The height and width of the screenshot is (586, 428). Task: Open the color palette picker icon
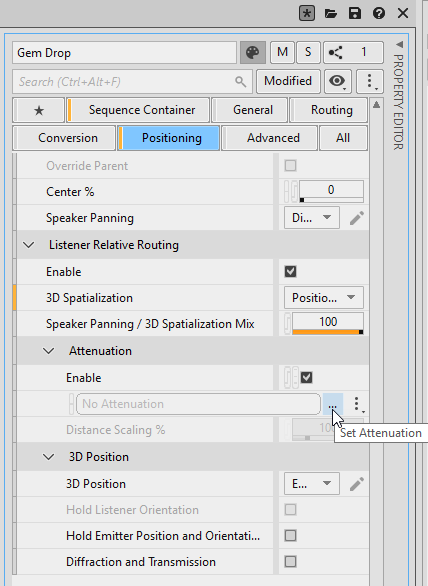click(x=253, y=52)
